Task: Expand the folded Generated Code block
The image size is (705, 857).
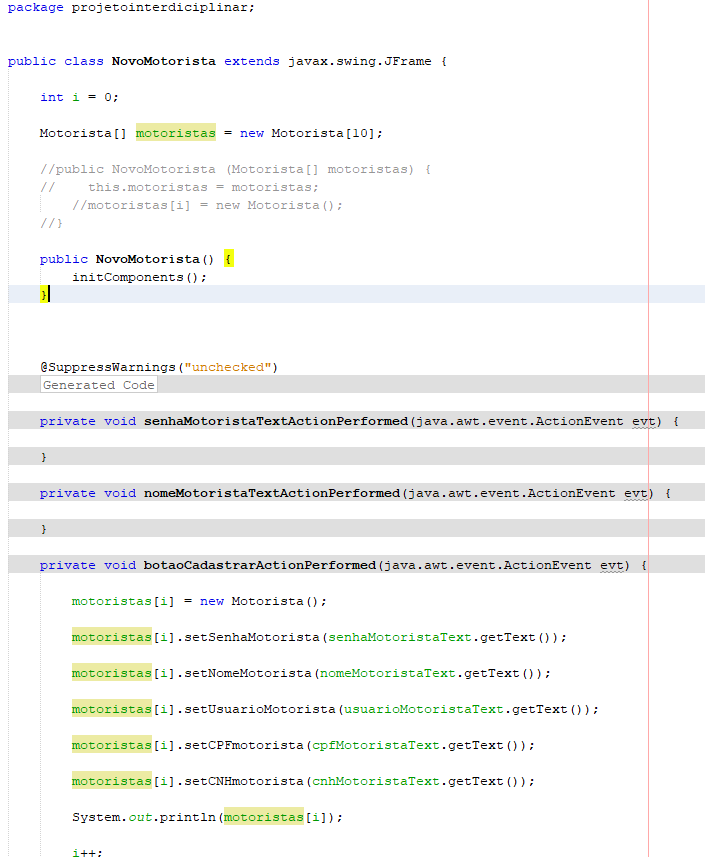Action: (x=99, y=385)
